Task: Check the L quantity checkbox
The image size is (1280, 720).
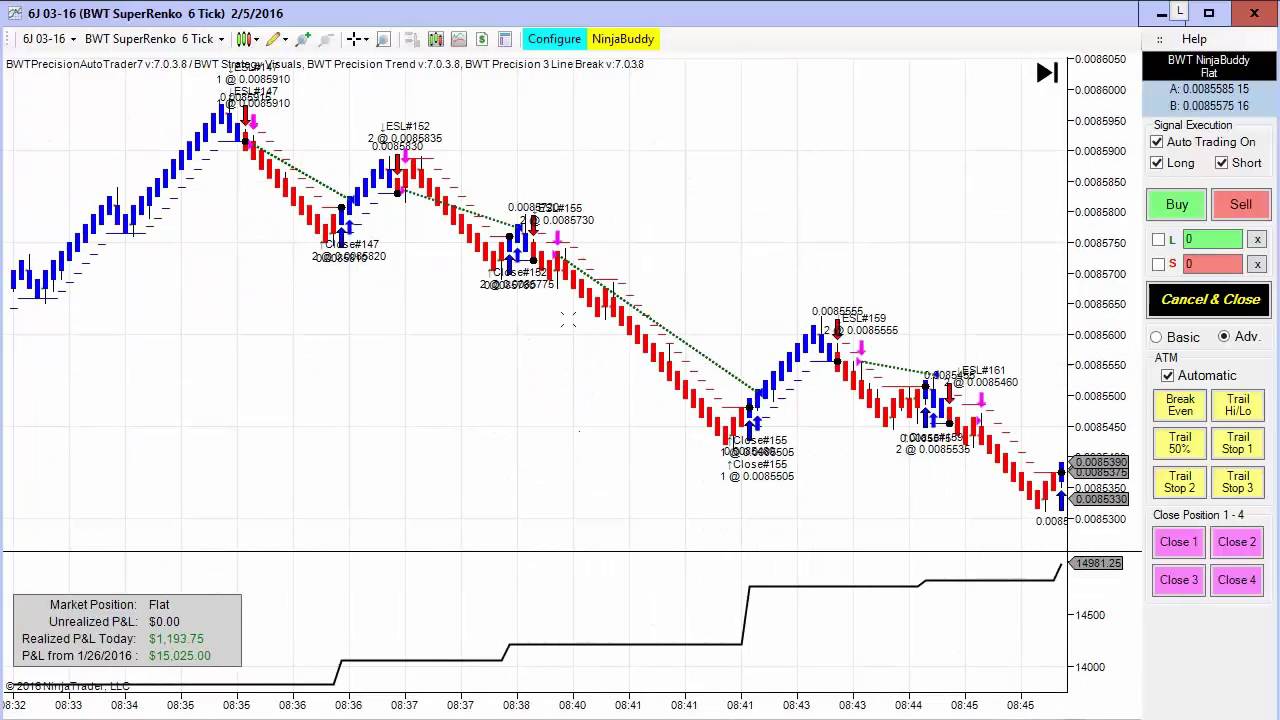Action: 1158,239
